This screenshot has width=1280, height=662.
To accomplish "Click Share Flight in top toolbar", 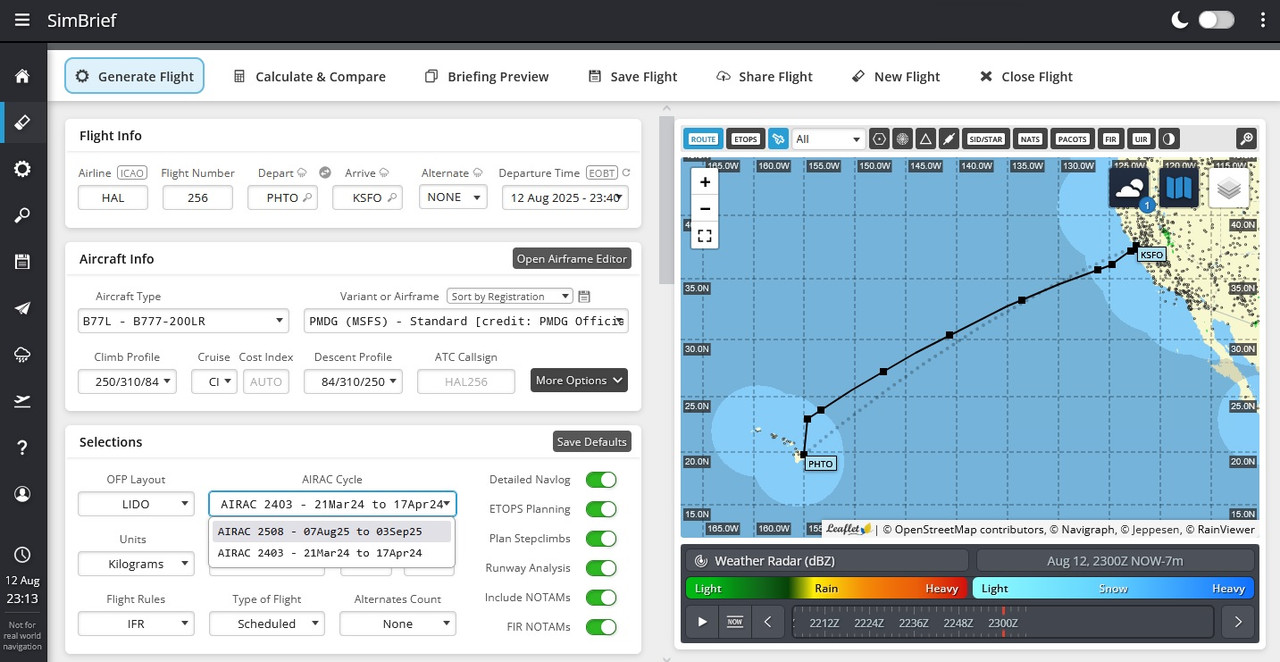I will coord(765,77).
